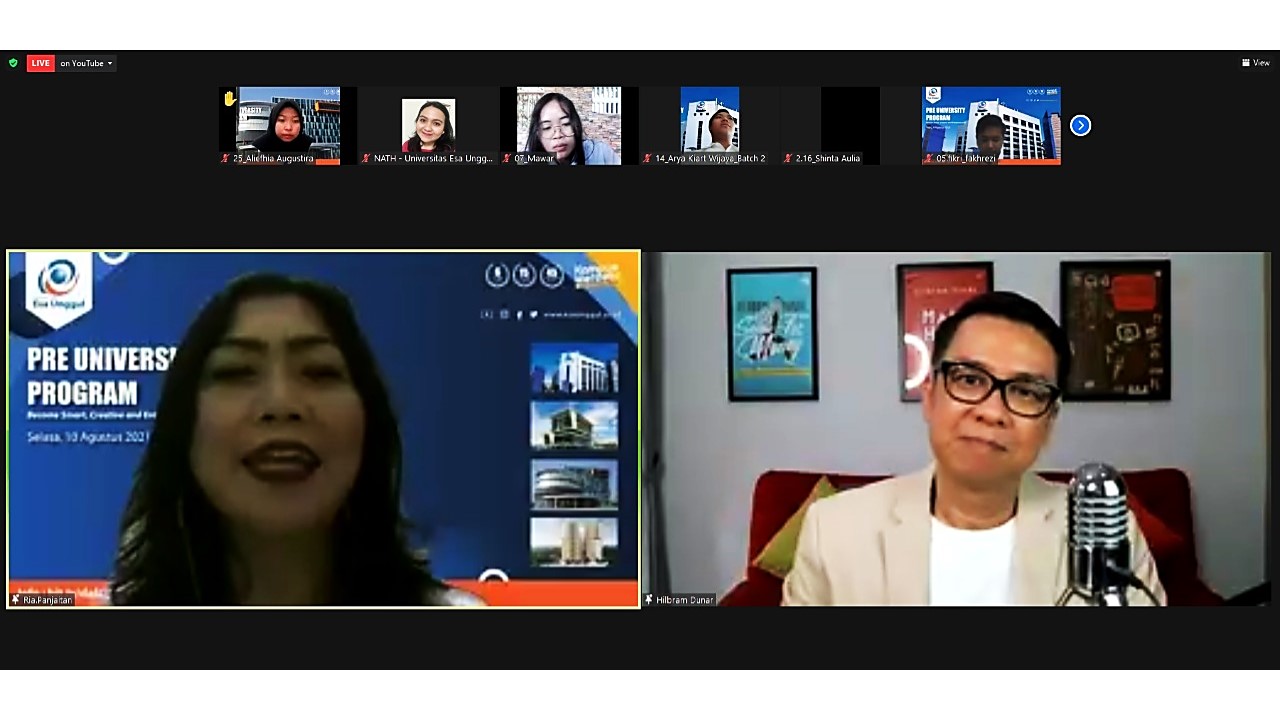
Task: Click muted mic icon beside 2.16_Shinta Aulia
Action: (788, 158)
